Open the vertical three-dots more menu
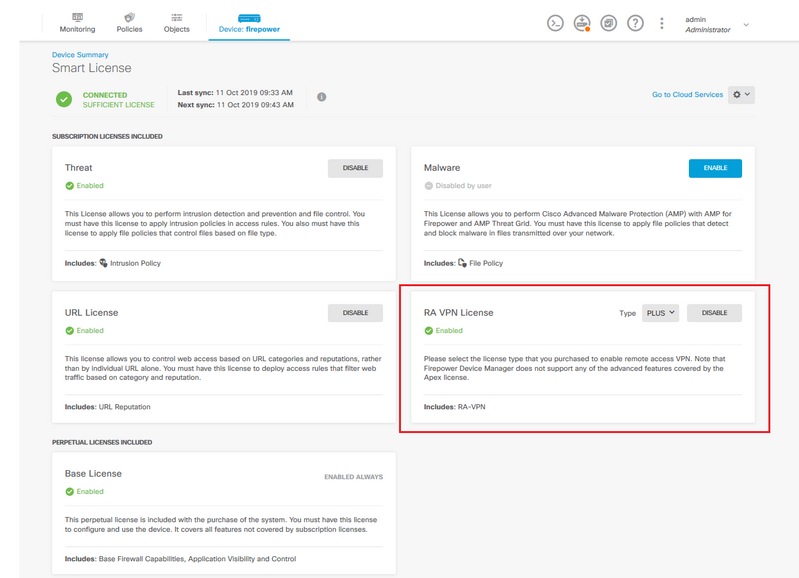Viewport: 799px width, 578px height. (x=662, y=23)
